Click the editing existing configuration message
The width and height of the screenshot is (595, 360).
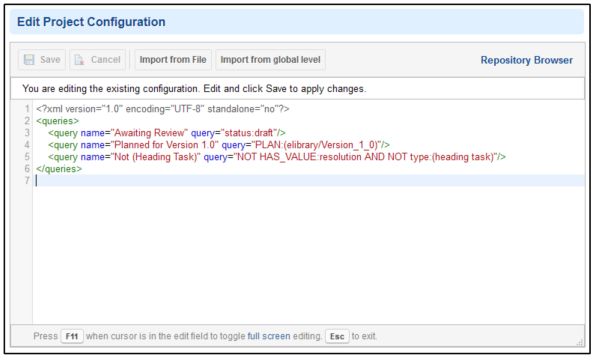point(194,89)
